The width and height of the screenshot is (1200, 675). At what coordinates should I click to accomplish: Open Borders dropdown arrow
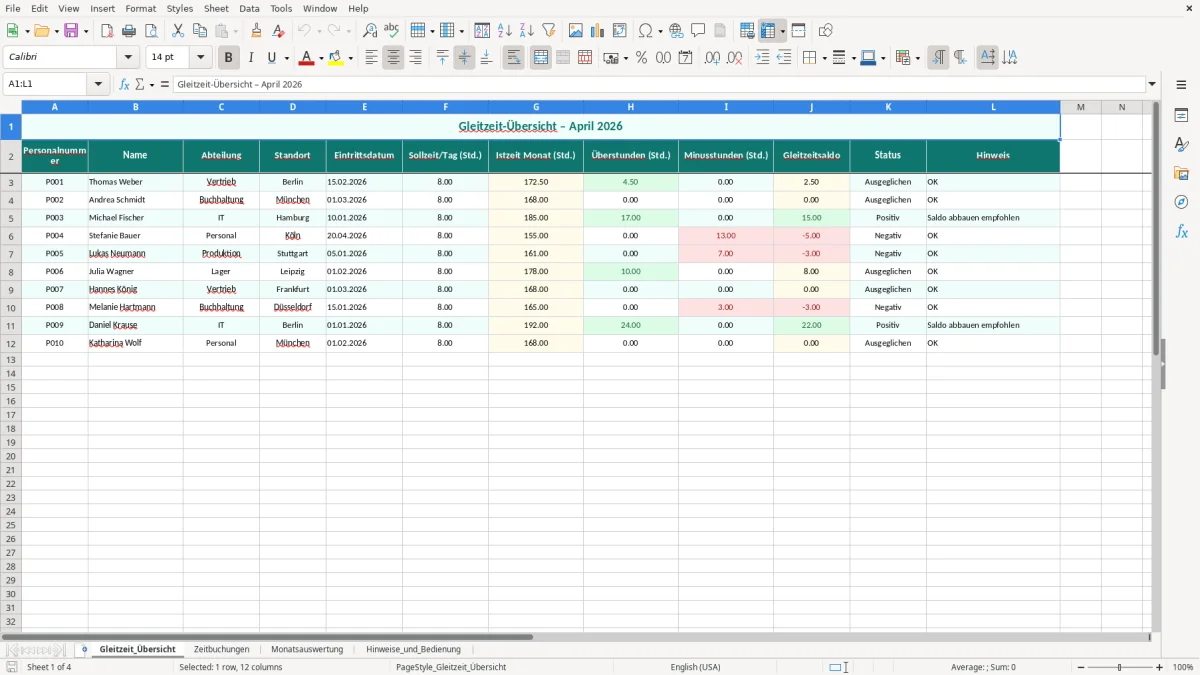[x=824, y=58]
